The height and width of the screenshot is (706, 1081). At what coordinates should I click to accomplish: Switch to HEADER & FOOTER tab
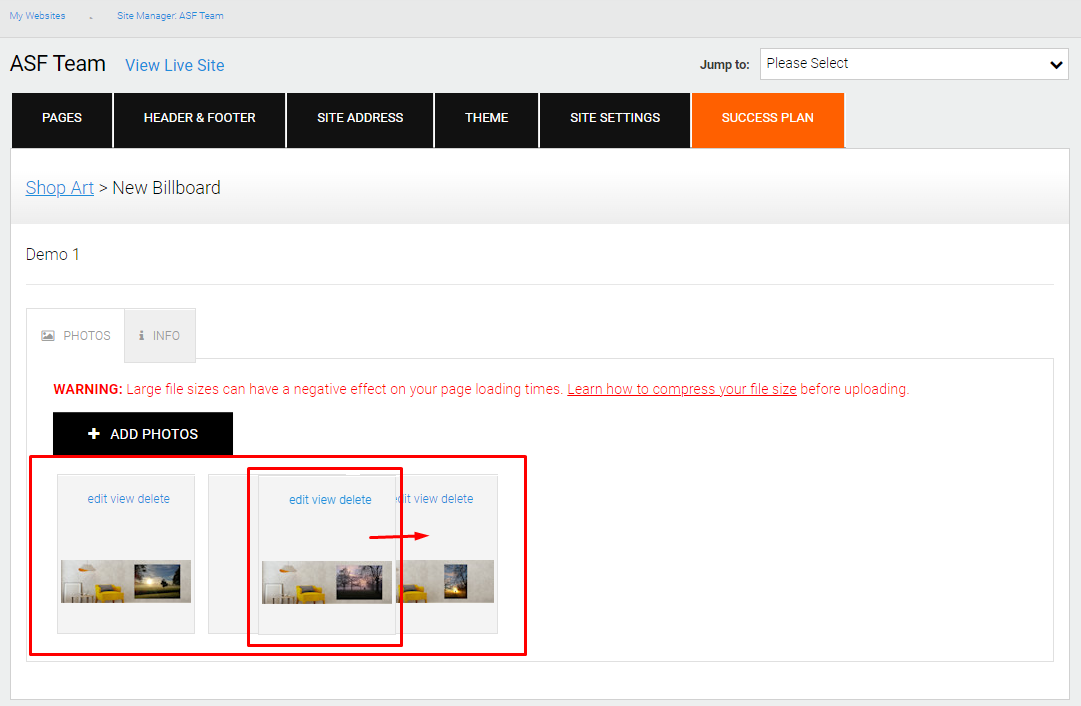199,120
